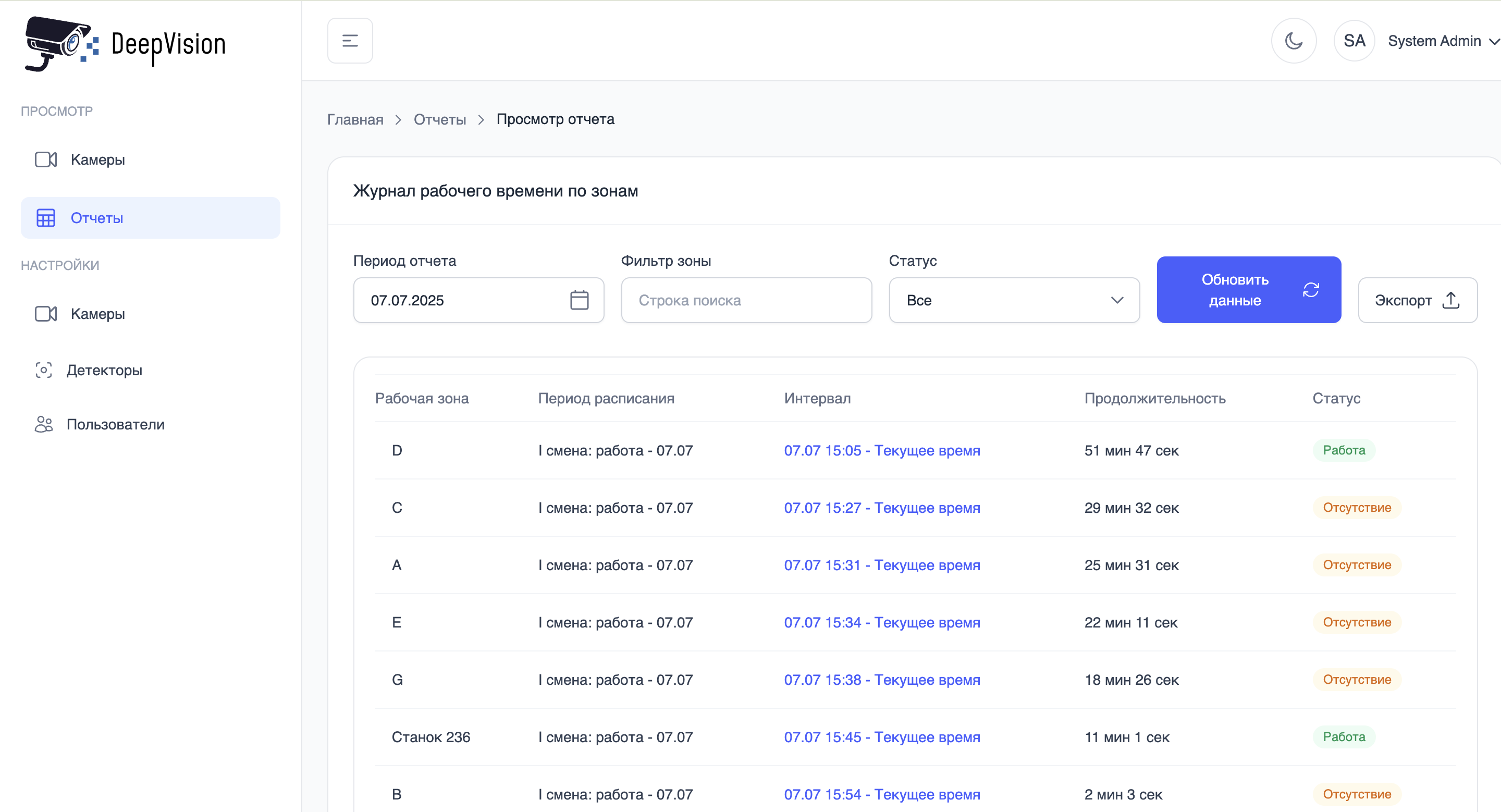Screen dimensions: 1501x812
Task: Open calendar icon in report period field
Action: pyautogui.click(x=579, y=300)
